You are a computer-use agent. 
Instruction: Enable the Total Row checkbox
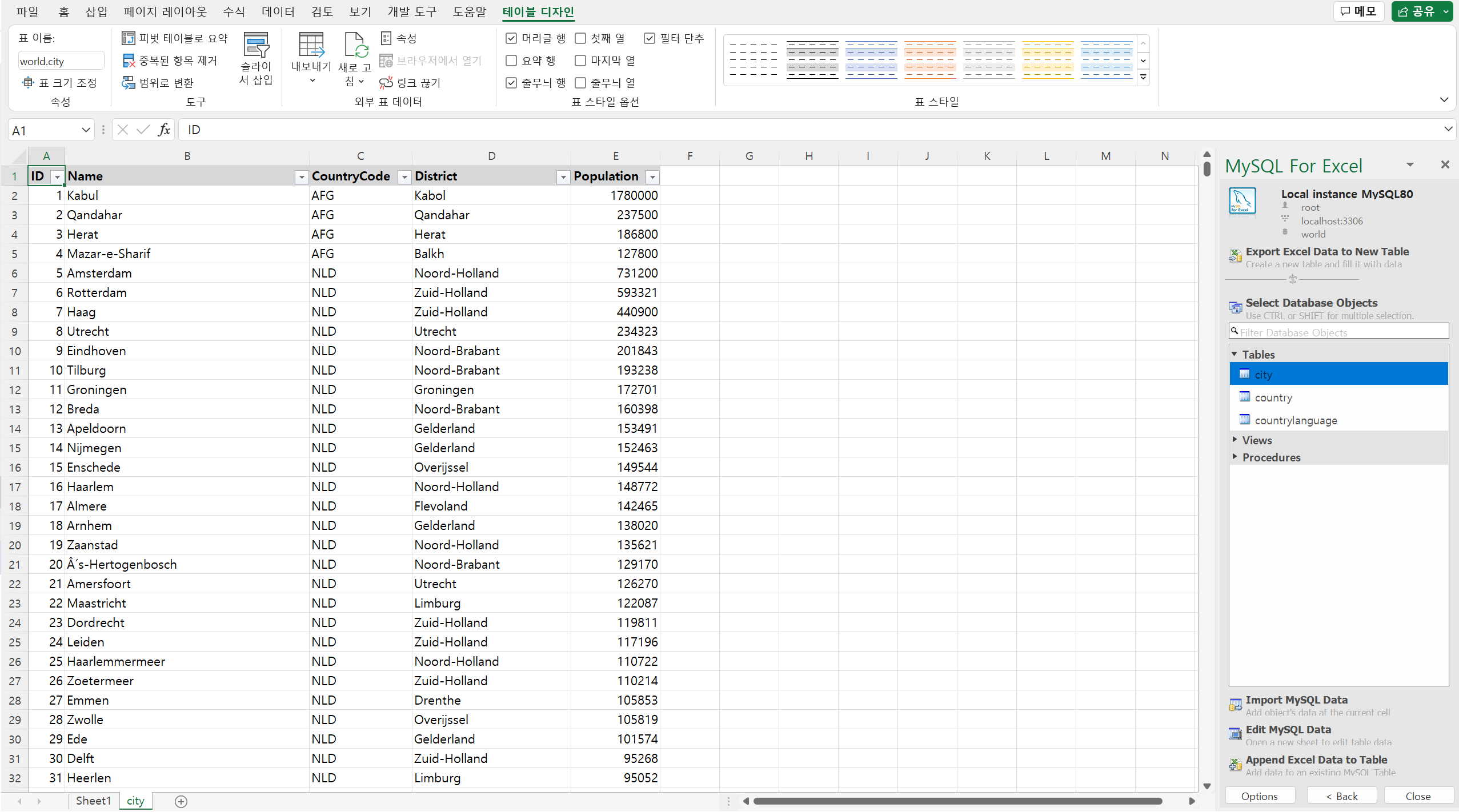pyautogui.click(x=511, y=61)
